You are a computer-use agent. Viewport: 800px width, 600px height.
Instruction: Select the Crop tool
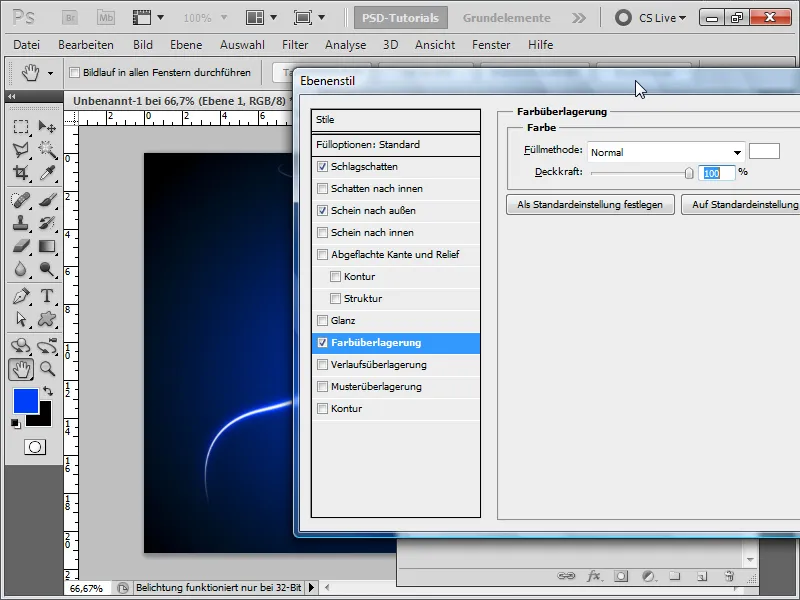21,172
